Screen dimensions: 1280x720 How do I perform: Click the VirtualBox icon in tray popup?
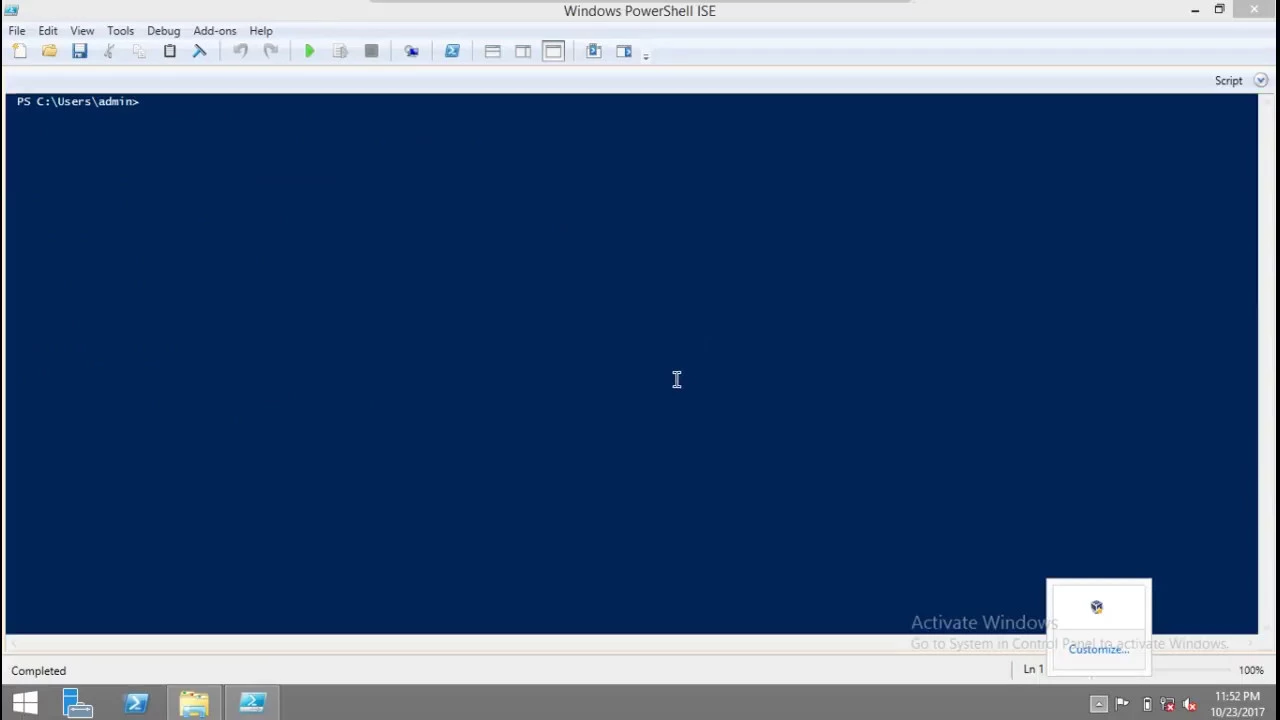pyautogui.click(x=1097, y=607)
